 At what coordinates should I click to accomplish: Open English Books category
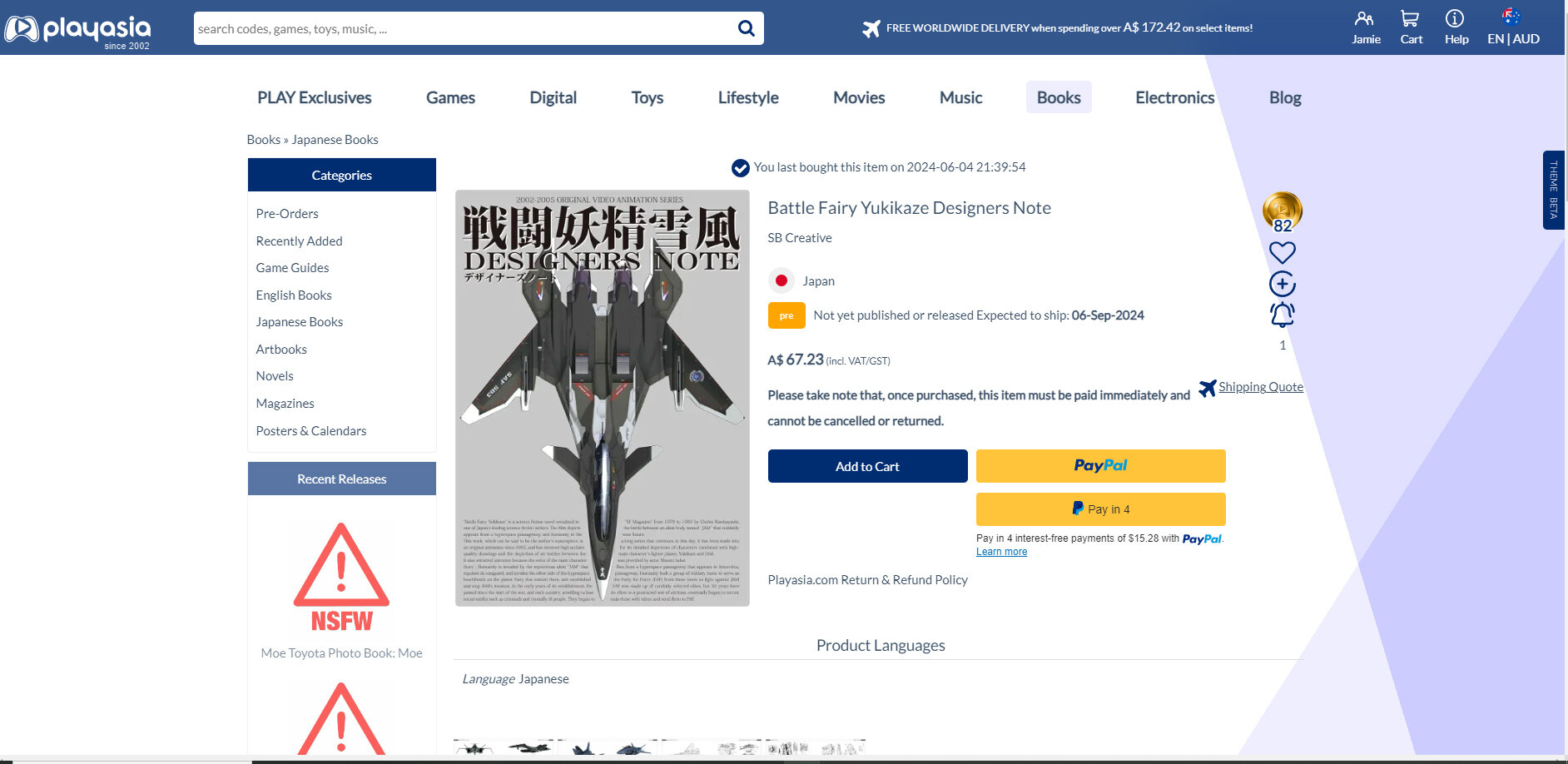point(294,295)
